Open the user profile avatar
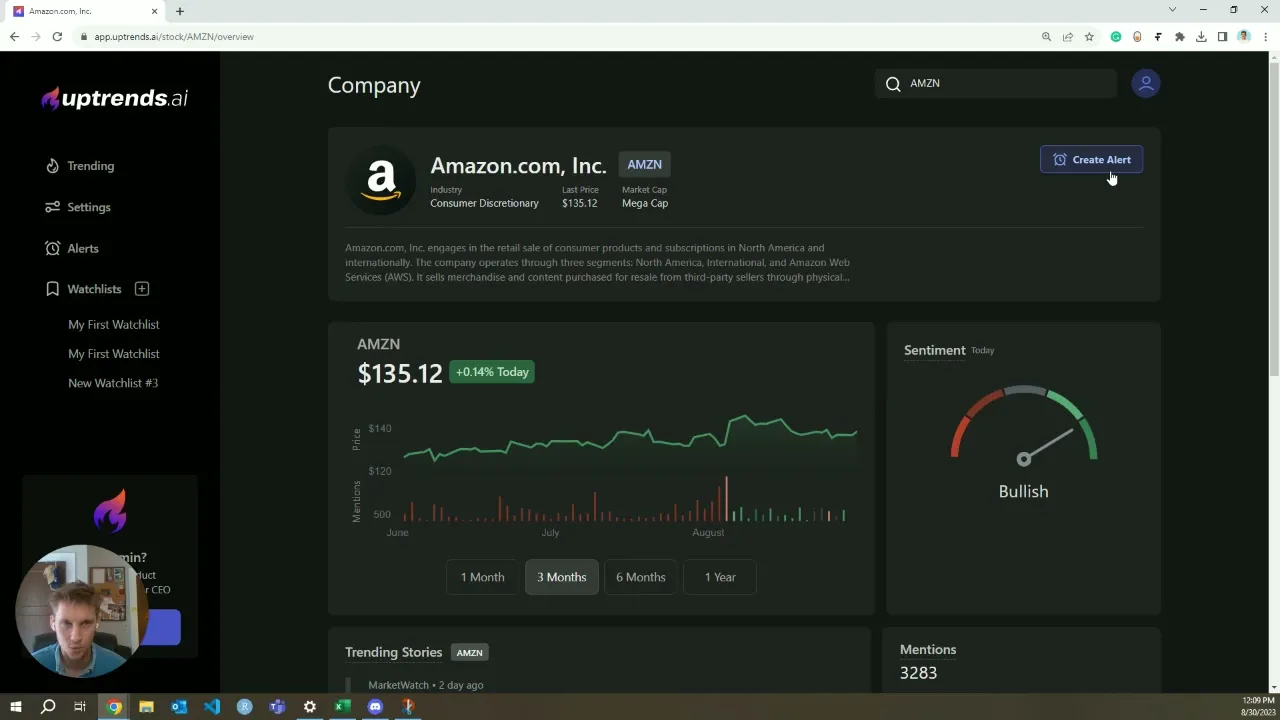The height and width of the screenshot is (720, 1280). click(x=1146, y=84)
